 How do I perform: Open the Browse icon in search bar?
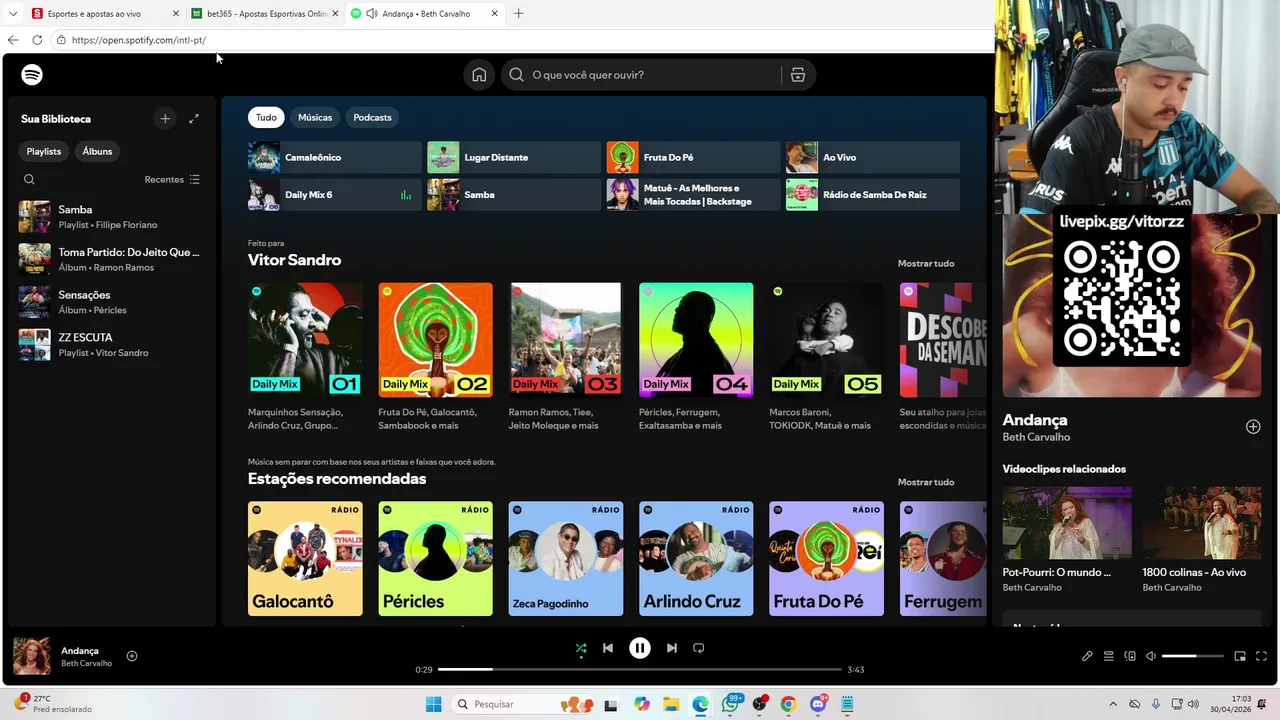(798, 75)
